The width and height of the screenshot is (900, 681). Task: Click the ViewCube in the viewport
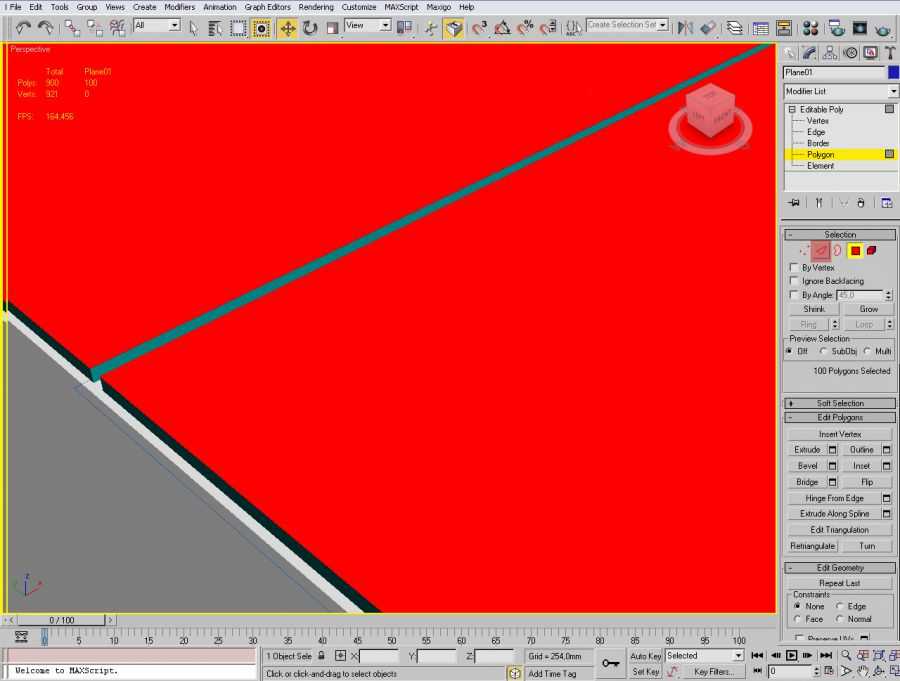pos(709,113)
